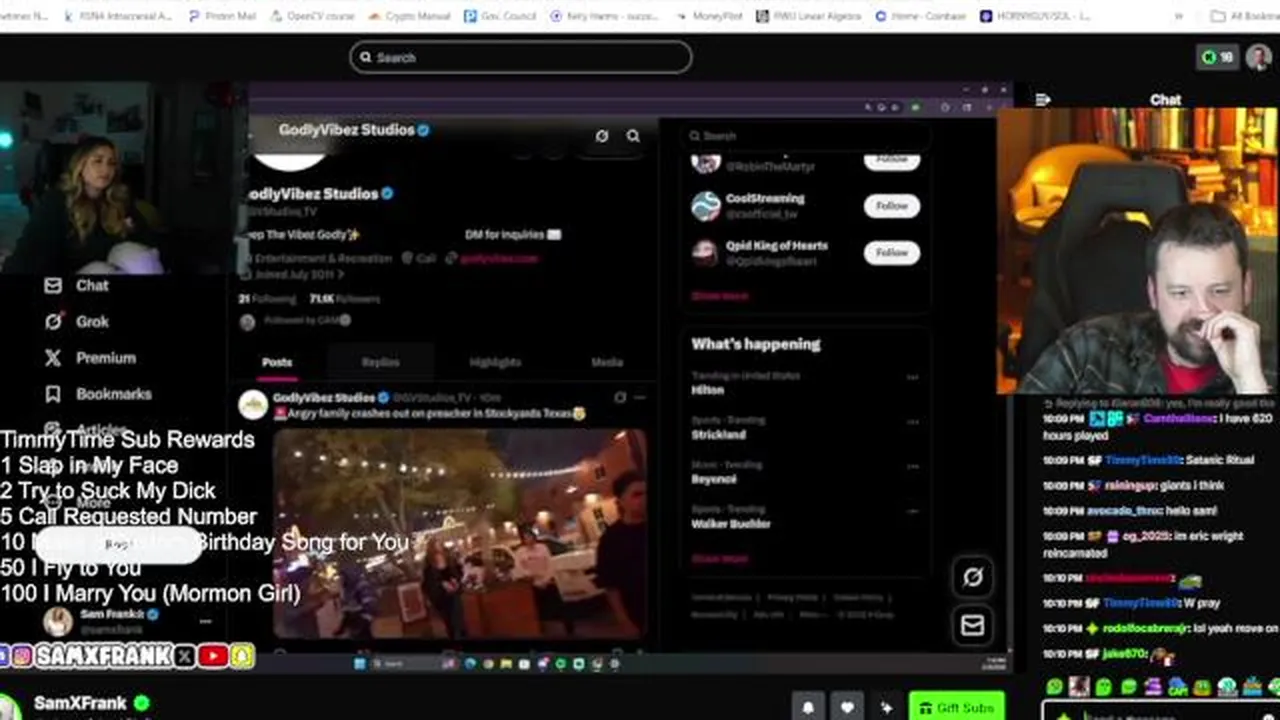The image size is (1280, 720).
Task: Collapse the Kick chat panel
Action: point(1043,99)
